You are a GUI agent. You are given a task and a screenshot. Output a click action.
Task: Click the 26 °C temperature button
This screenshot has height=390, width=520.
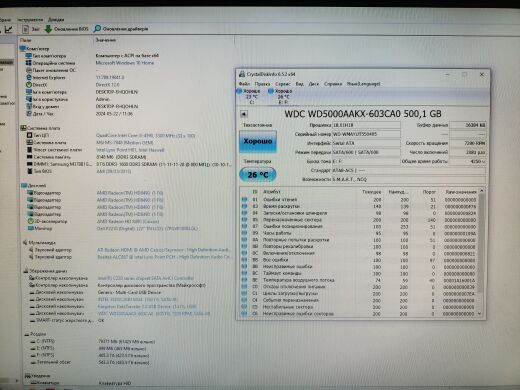(258, 174)
